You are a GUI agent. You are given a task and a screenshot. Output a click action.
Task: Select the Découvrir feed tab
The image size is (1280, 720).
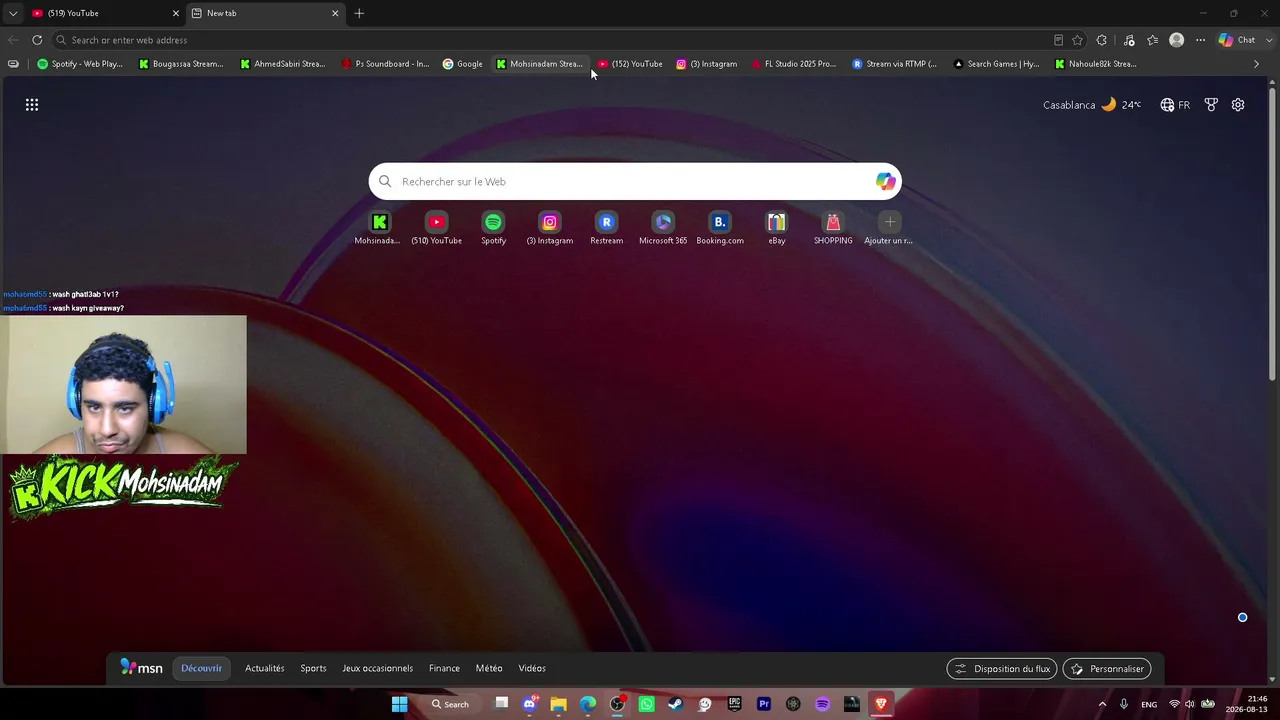[202, 668]
